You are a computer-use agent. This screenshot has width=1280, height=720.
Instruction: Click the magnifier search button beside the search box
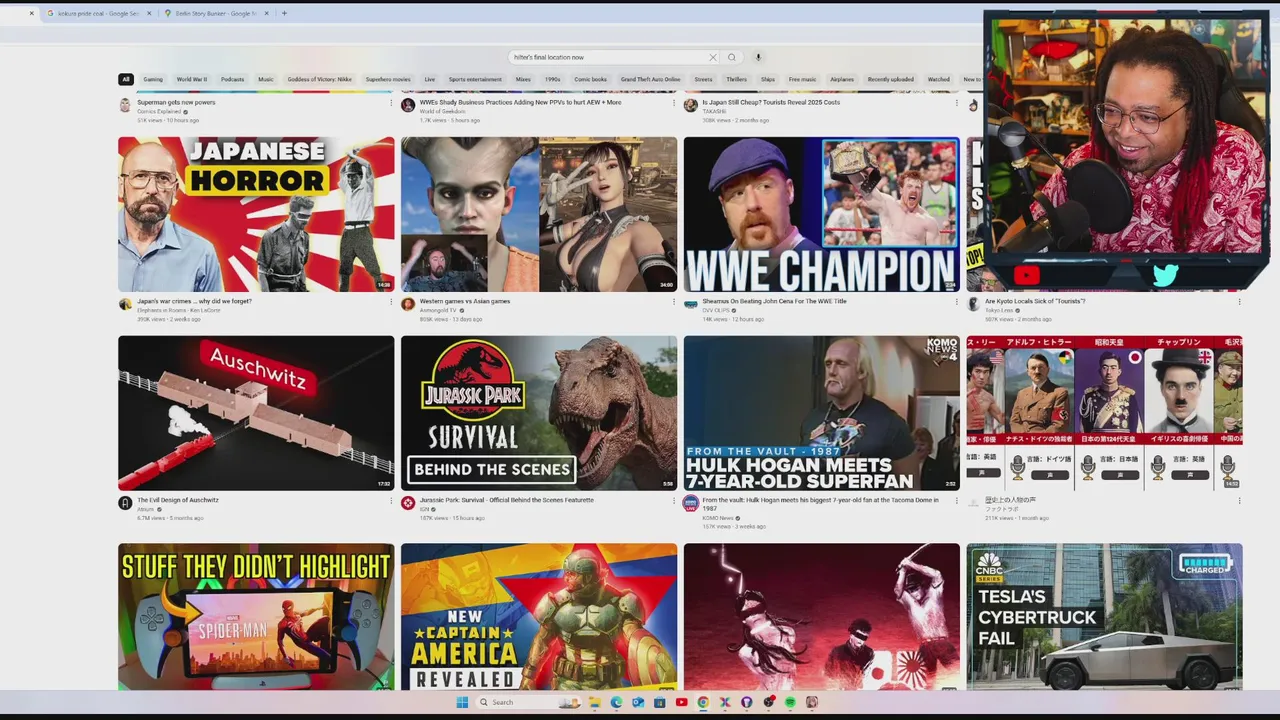pos(732,57)
